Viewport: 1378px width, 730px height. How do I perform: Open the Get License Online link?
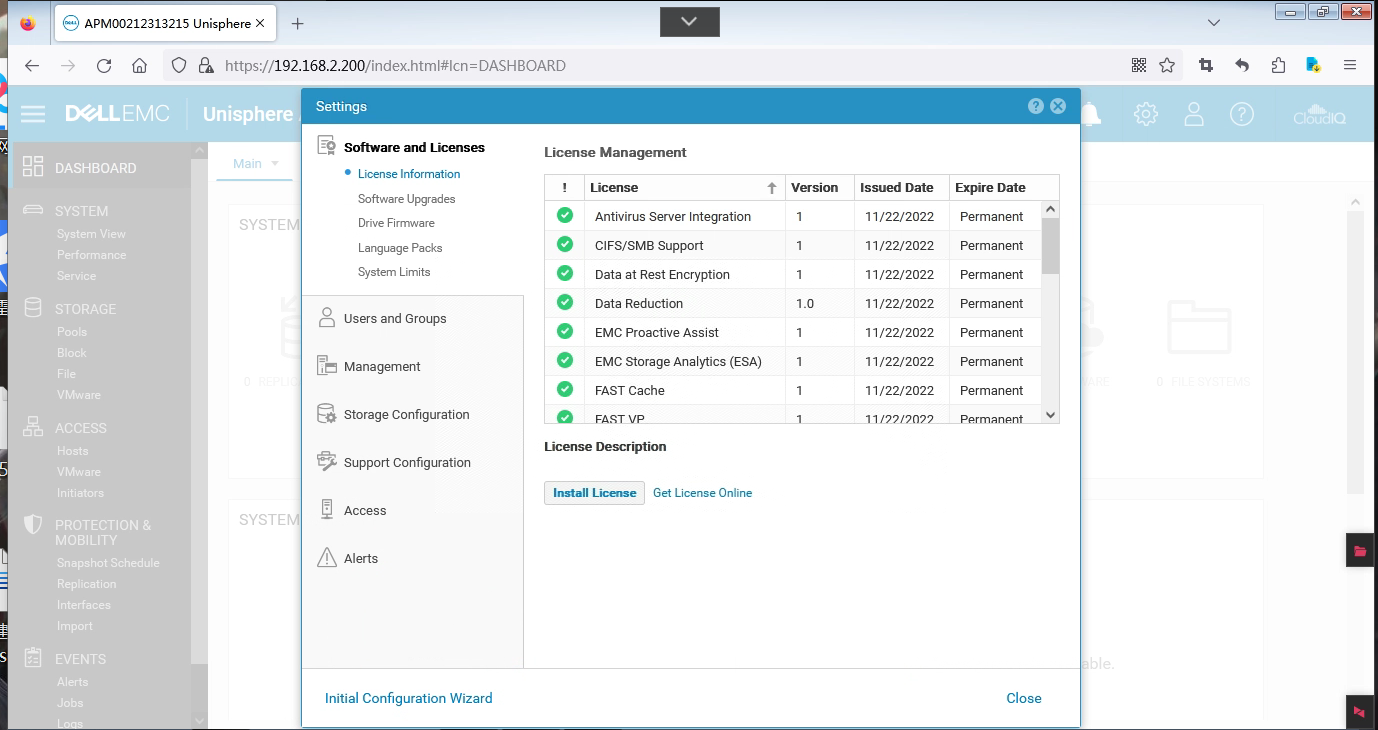pyautogui.click(x=702, y=493)
